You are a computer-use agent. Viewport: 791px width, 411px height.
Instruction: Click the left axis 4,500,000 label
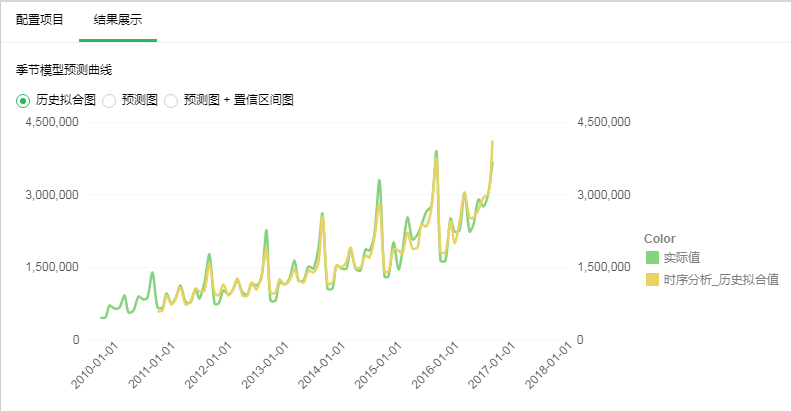51,122
